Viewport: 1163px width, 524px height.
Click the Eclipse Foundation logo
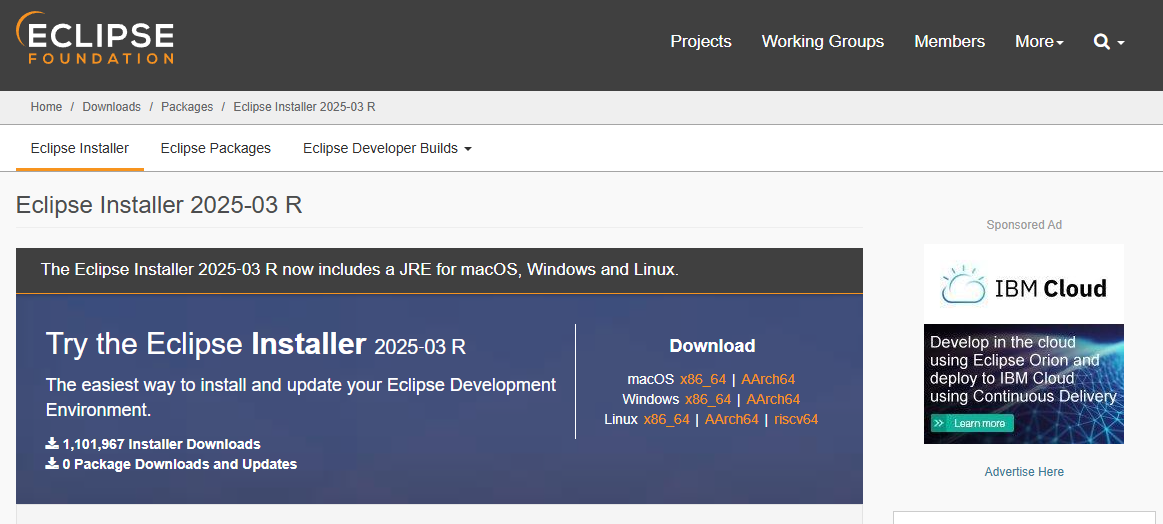coord(95,39)
